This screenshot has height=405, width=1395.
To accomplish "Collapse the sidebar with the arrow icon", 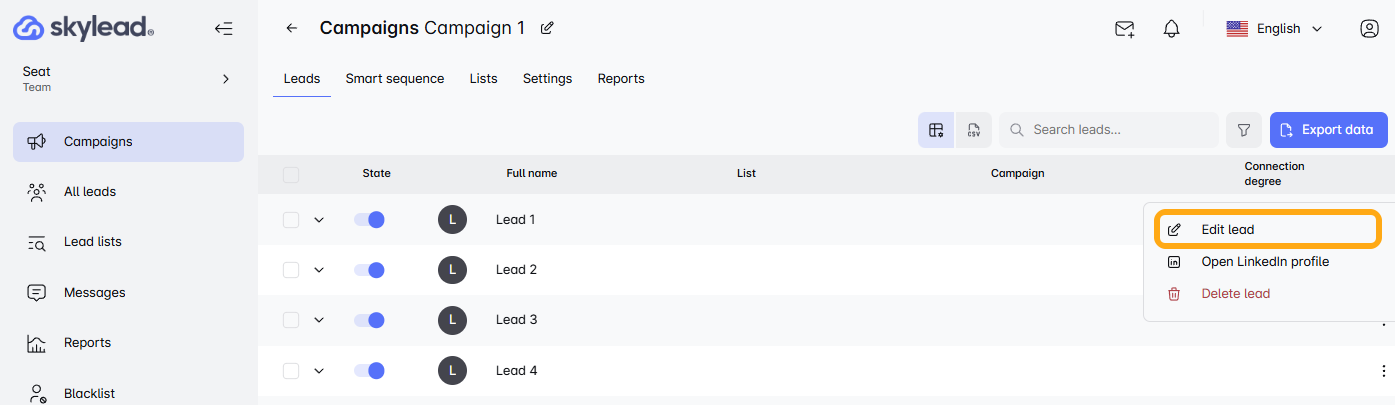I will (224, 29).
